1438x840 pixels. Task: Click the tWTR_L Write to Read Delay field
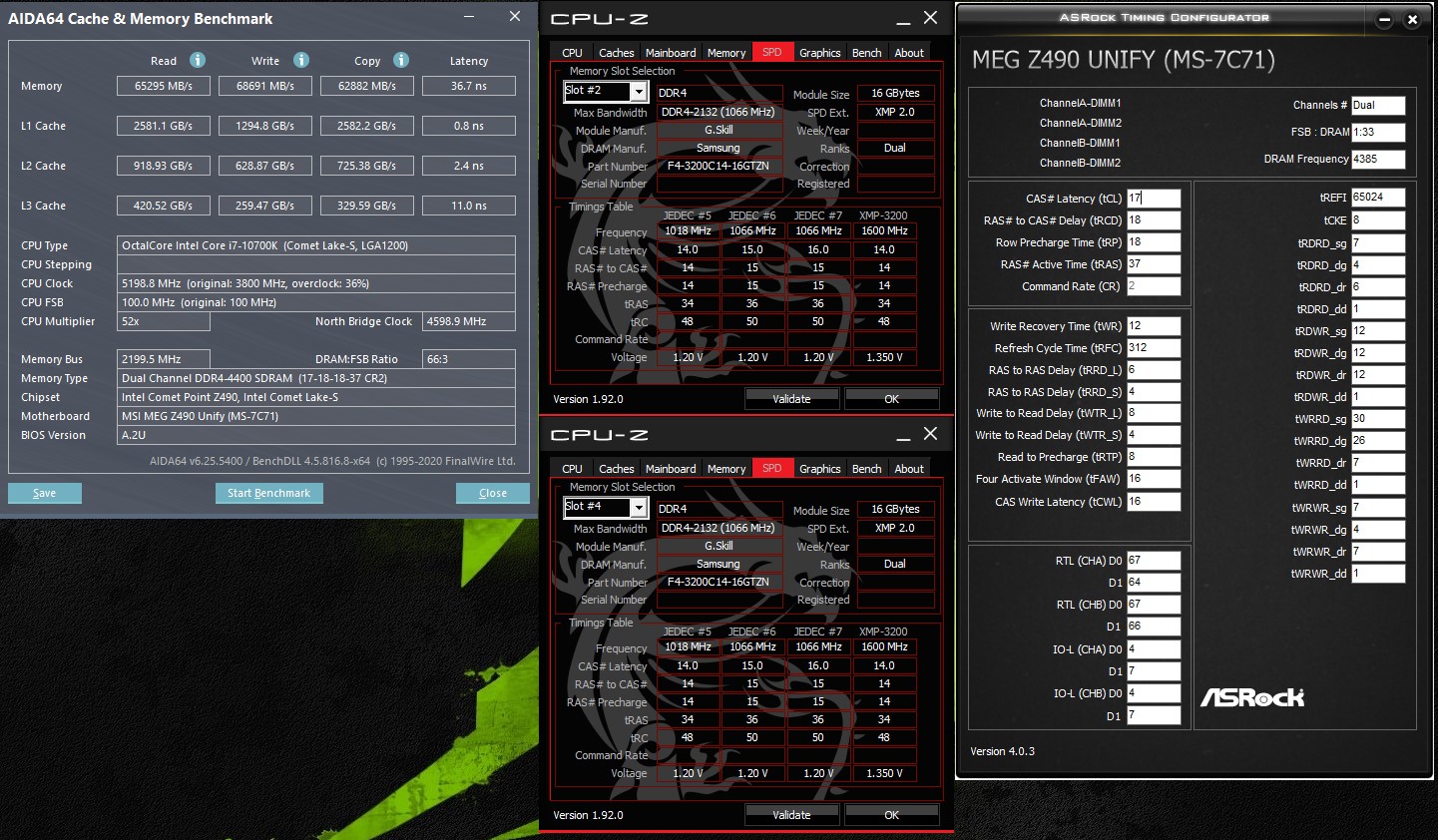tap(1154, 413)
